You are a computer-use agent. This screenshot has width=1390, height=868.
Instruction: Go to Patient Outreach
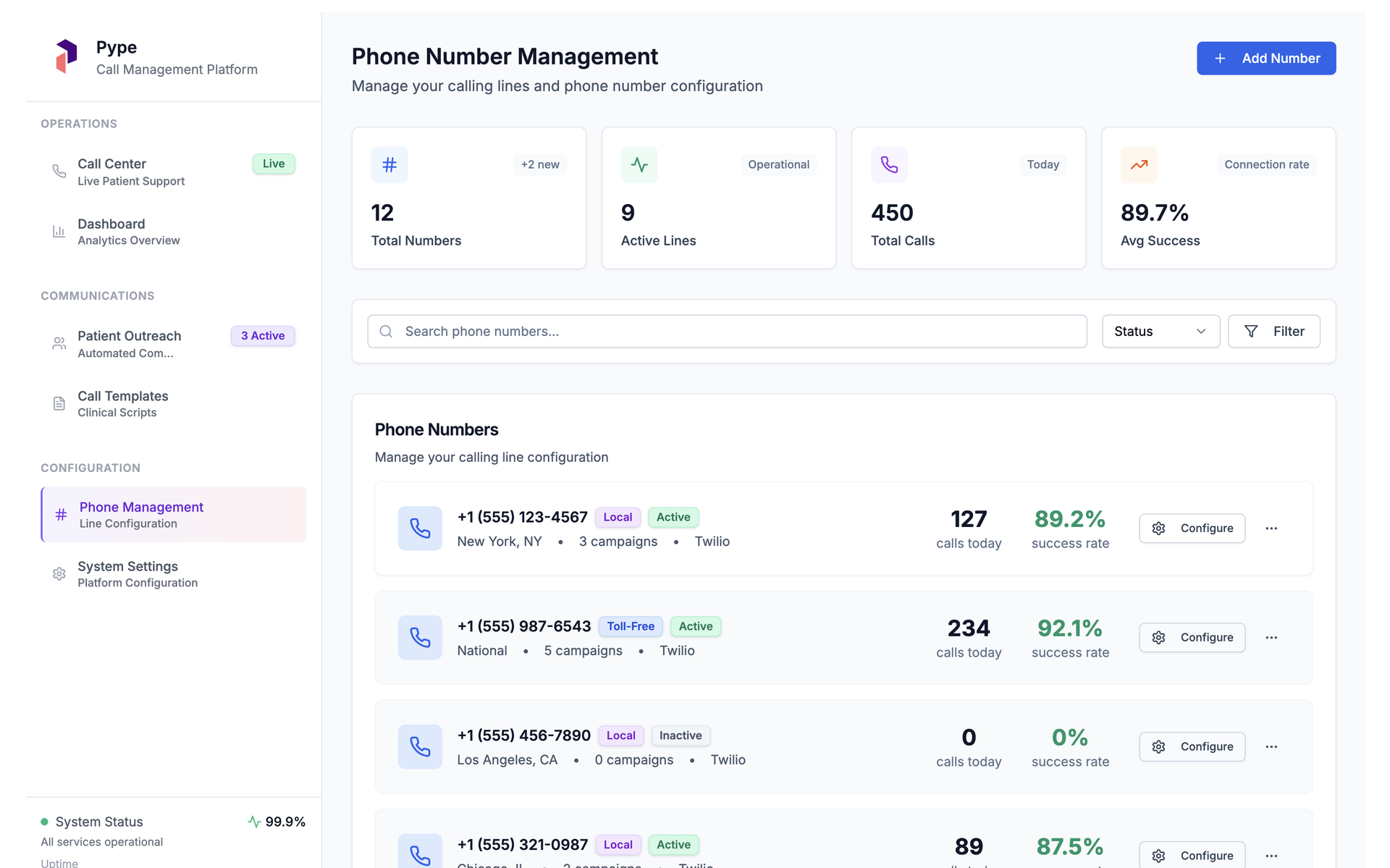[x=174, y=344]
